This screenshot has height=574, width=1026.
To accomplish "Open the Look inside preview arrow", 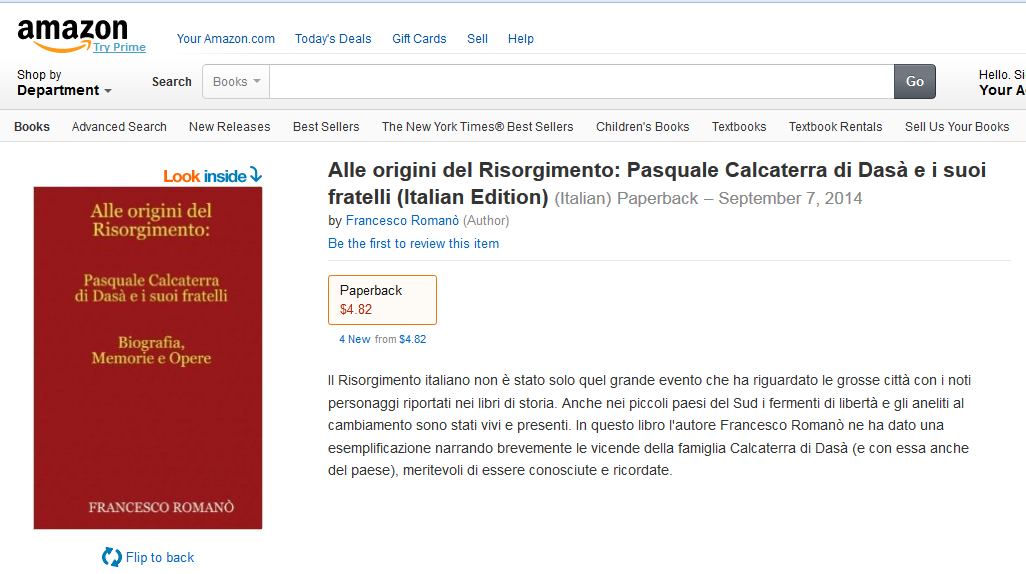I will (x=256, y=175).
